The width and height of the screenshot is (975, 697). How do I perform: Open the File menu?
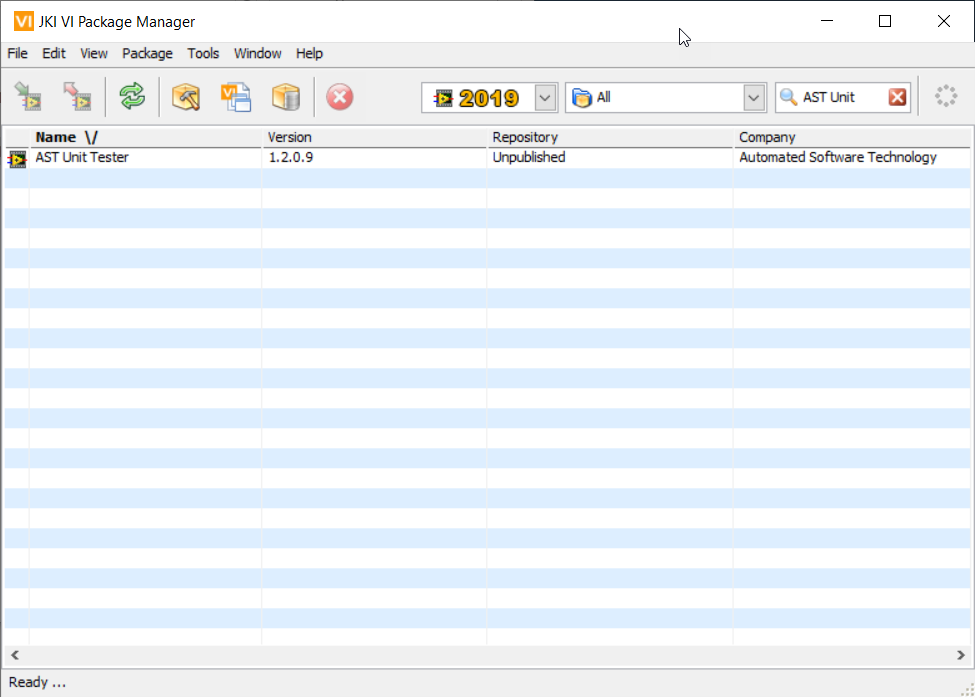17,53
